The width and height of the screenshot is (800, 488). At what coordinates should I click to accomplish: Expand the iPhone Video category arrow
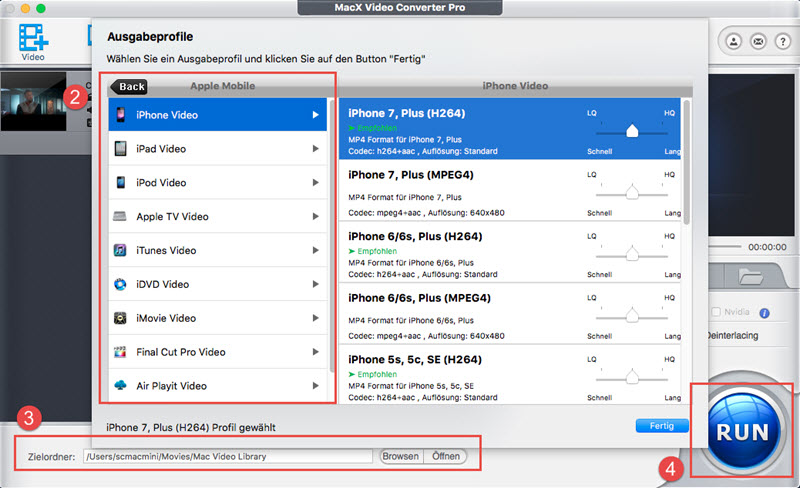point(316,115)
